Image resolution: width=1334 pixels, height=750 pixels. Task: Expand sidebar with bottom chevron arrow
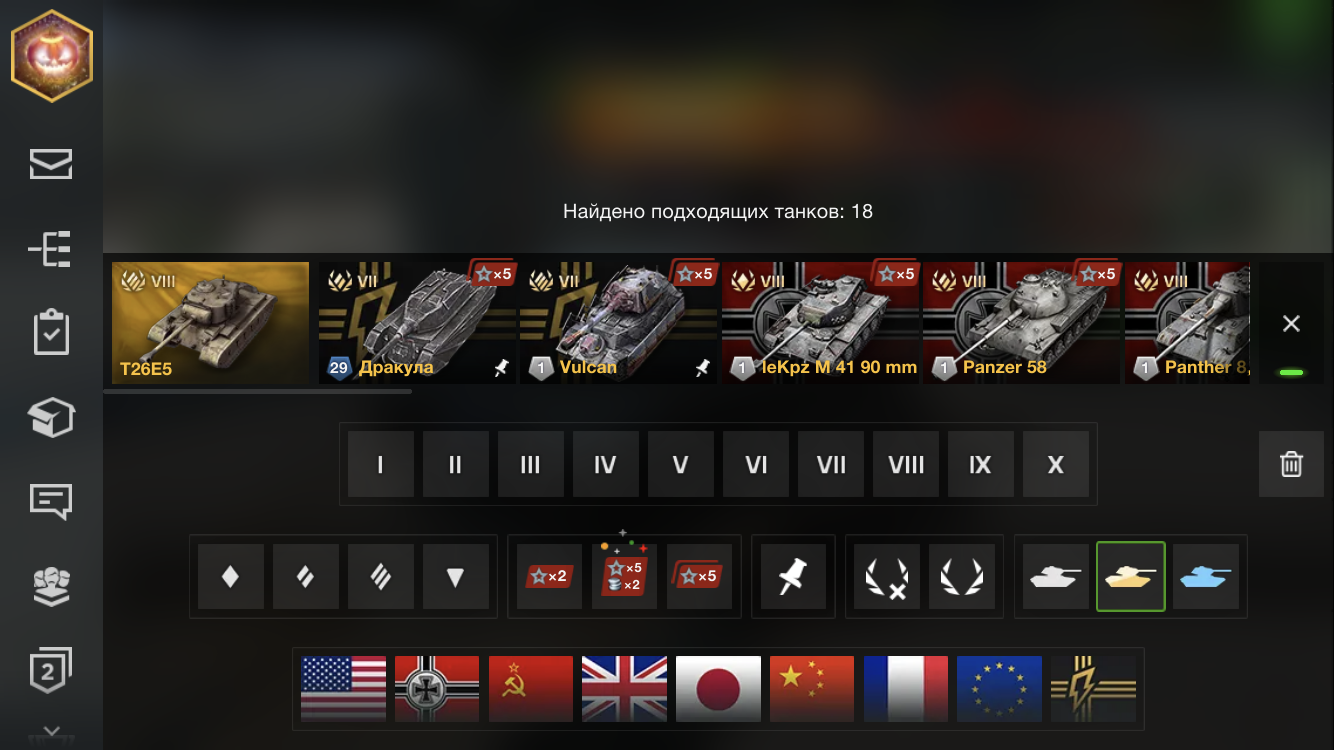click(x=52, y=732)
